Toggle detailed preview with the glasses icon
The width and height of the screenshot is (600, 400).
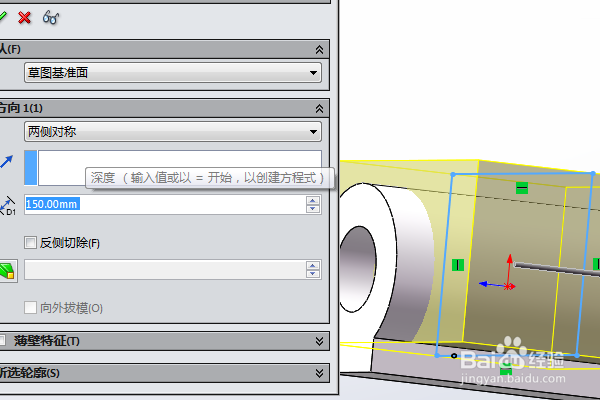point(51,17)
